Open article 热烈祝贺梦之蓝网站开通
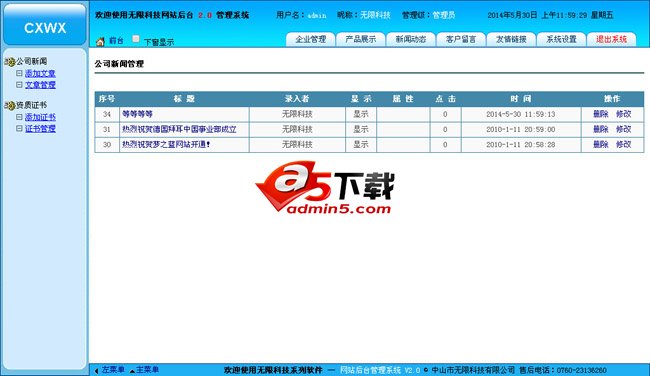650x376 pixels. 166,144
